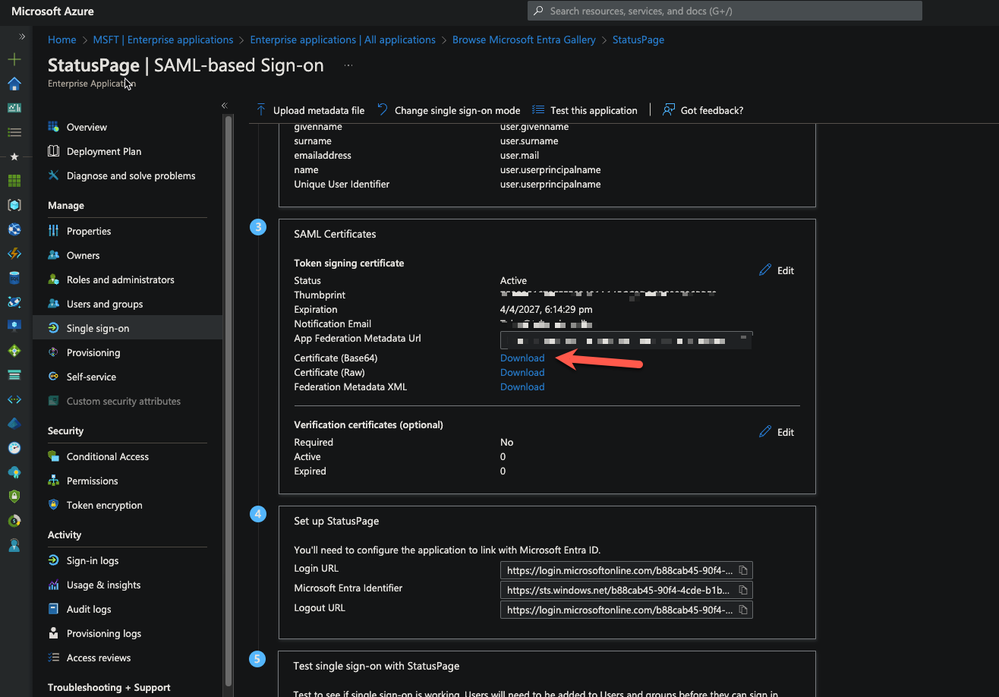Open the Help and support person icon

pyautogui.click(x=14, y=545)
